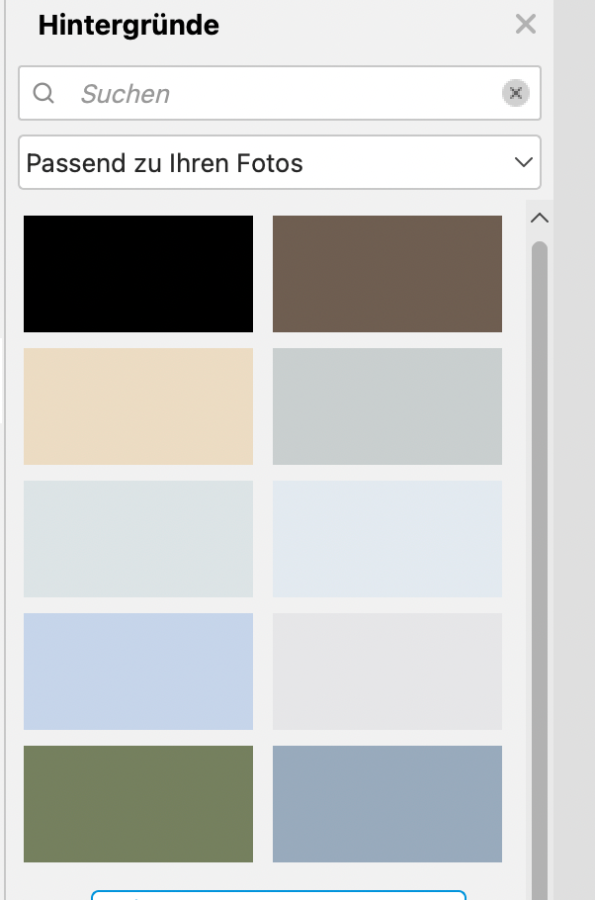Select the black background swatch
Viewport: 595px width, 900px height.
138,274
